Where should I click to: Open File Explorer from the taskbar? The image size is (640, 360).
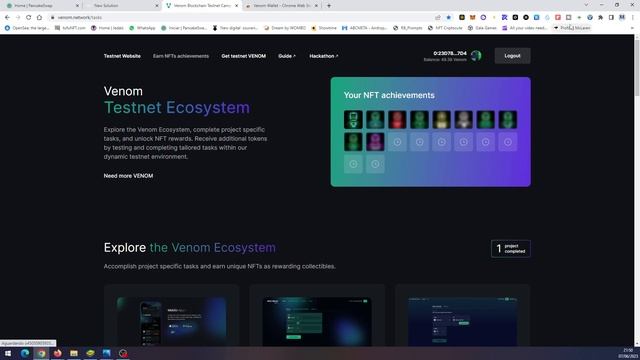coord(74,353)
